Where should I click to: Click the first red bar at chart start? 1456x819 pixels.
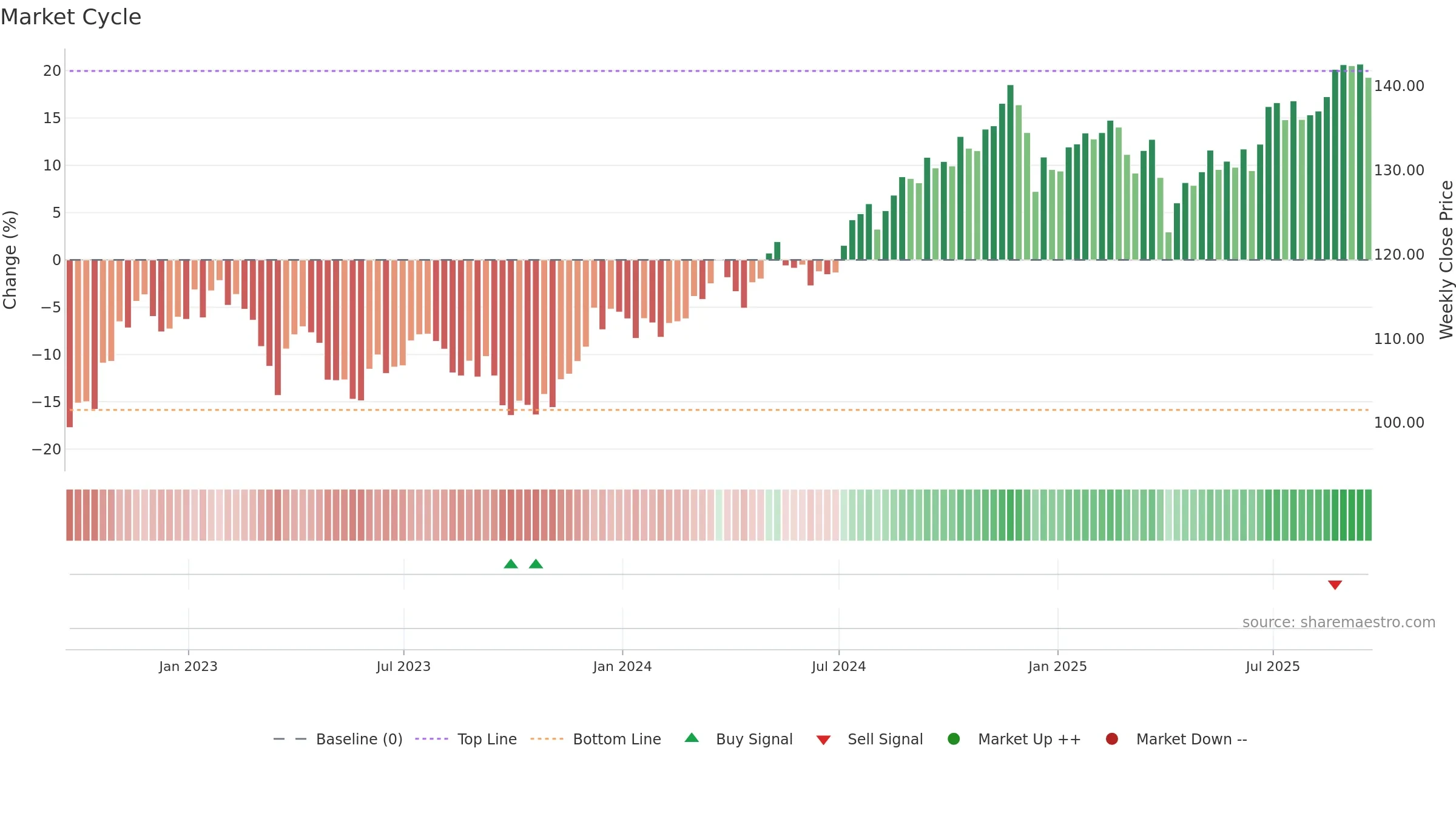[70, 343]
